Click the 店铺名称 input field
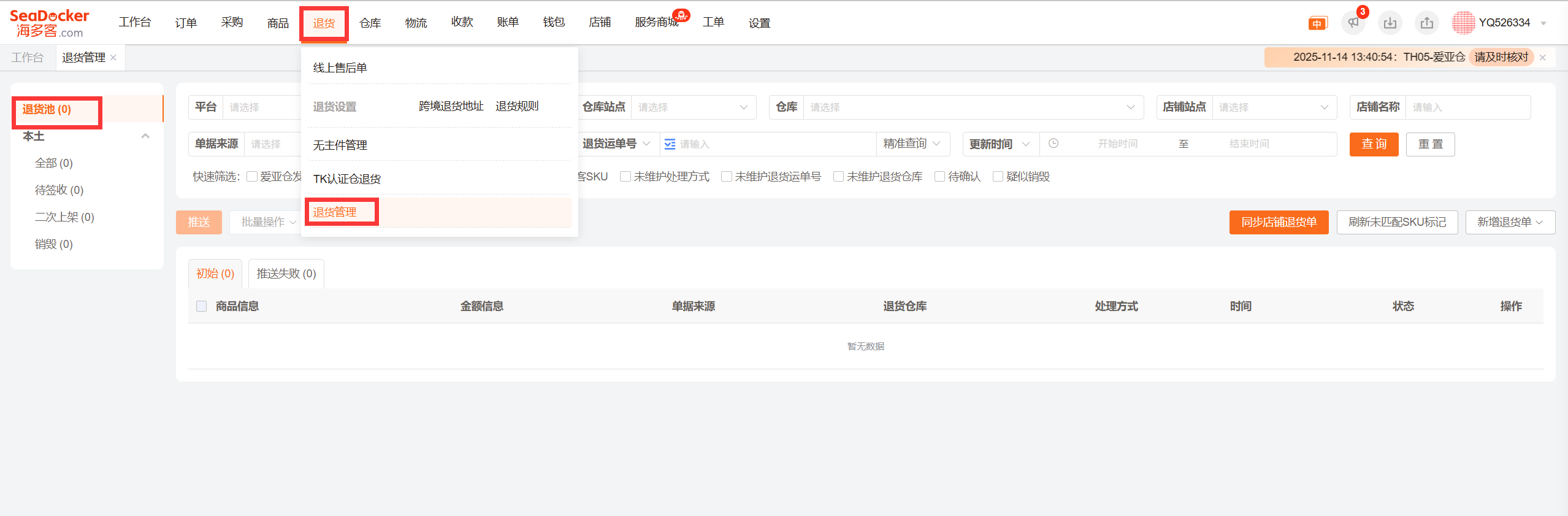Screen dimensions: 1568x516 click(1468, 107)
